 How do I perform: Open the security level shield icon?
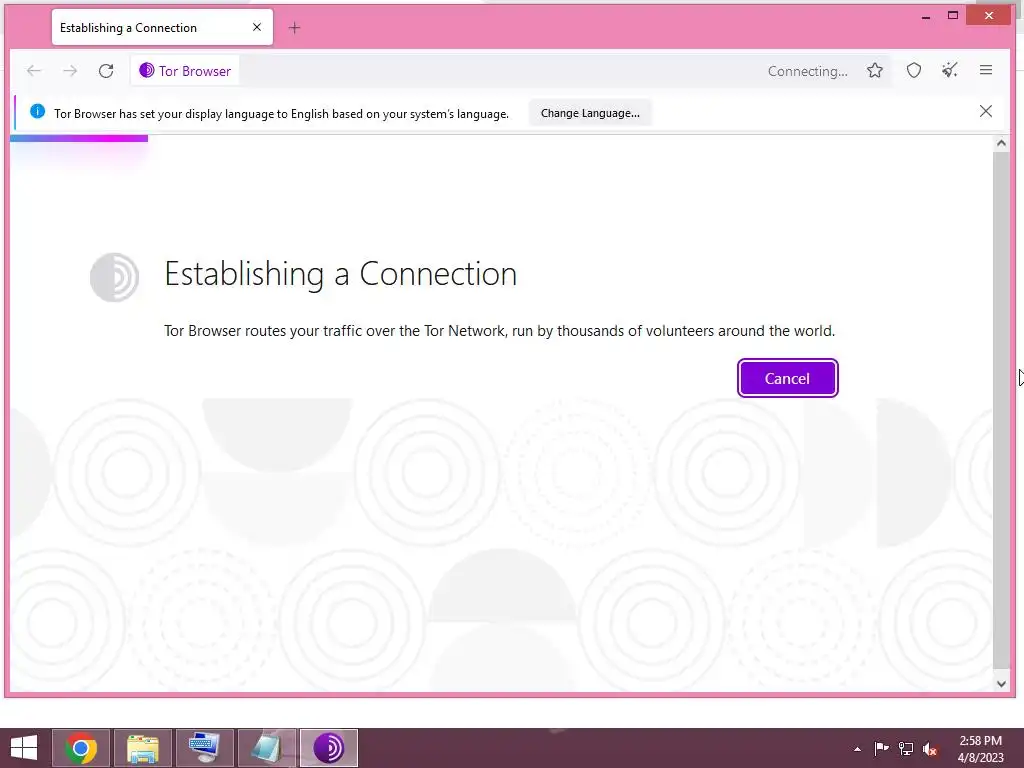[x=914, y=71]
